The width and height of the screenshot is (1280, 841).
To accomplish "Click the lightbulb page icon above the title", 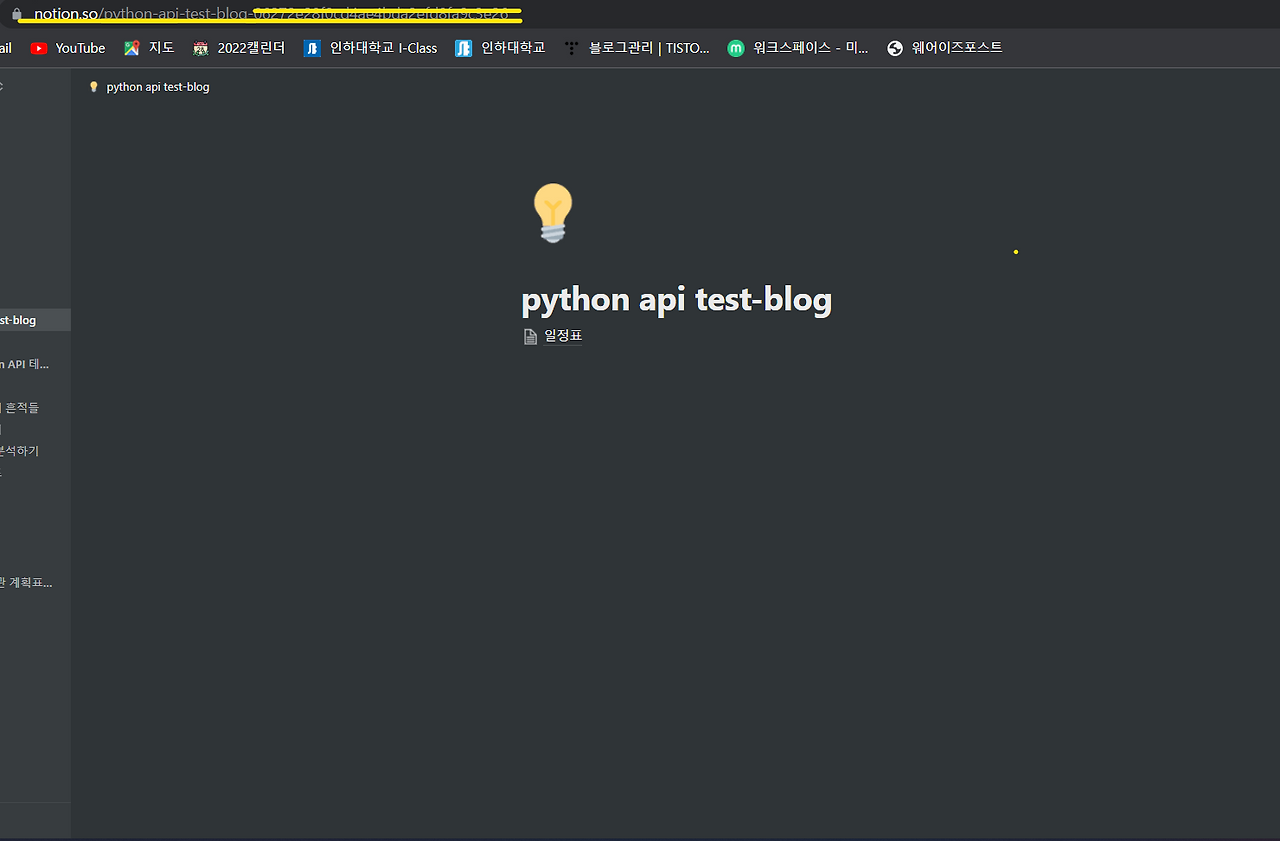I will coord(552,212).
